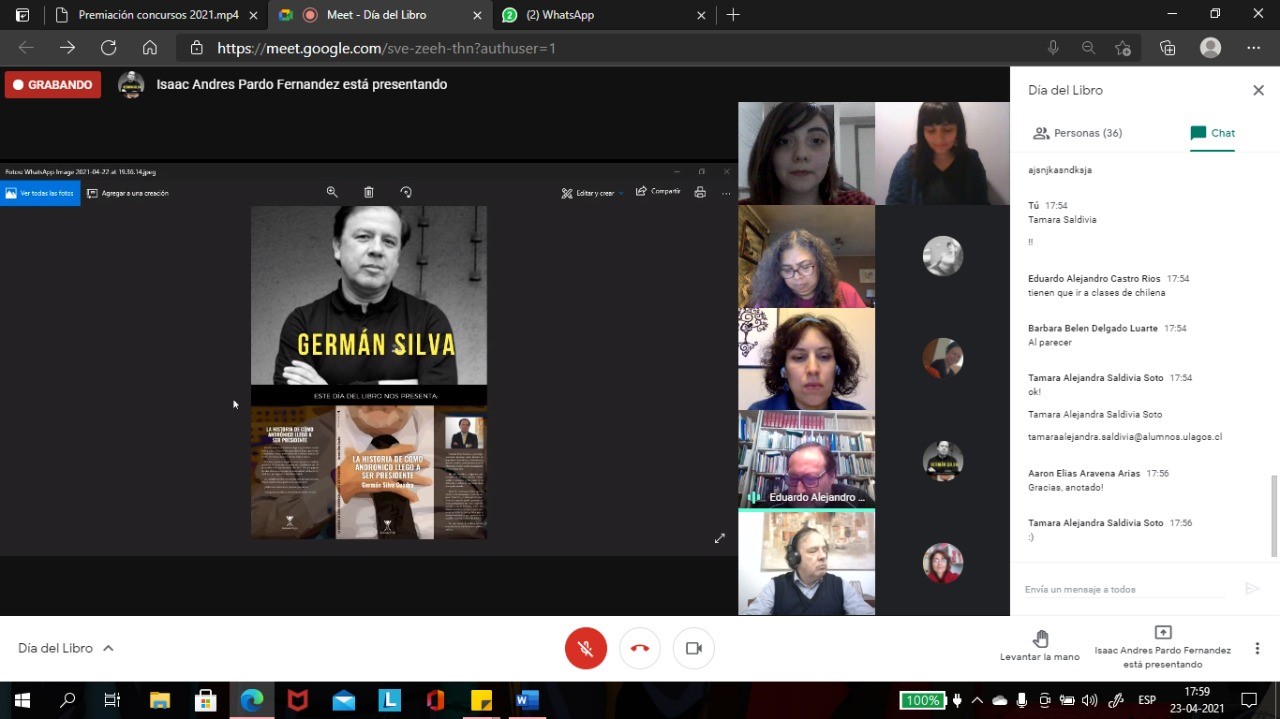Open Windows notification center
Screen dimensions: 1280x719
point(1249,700)
